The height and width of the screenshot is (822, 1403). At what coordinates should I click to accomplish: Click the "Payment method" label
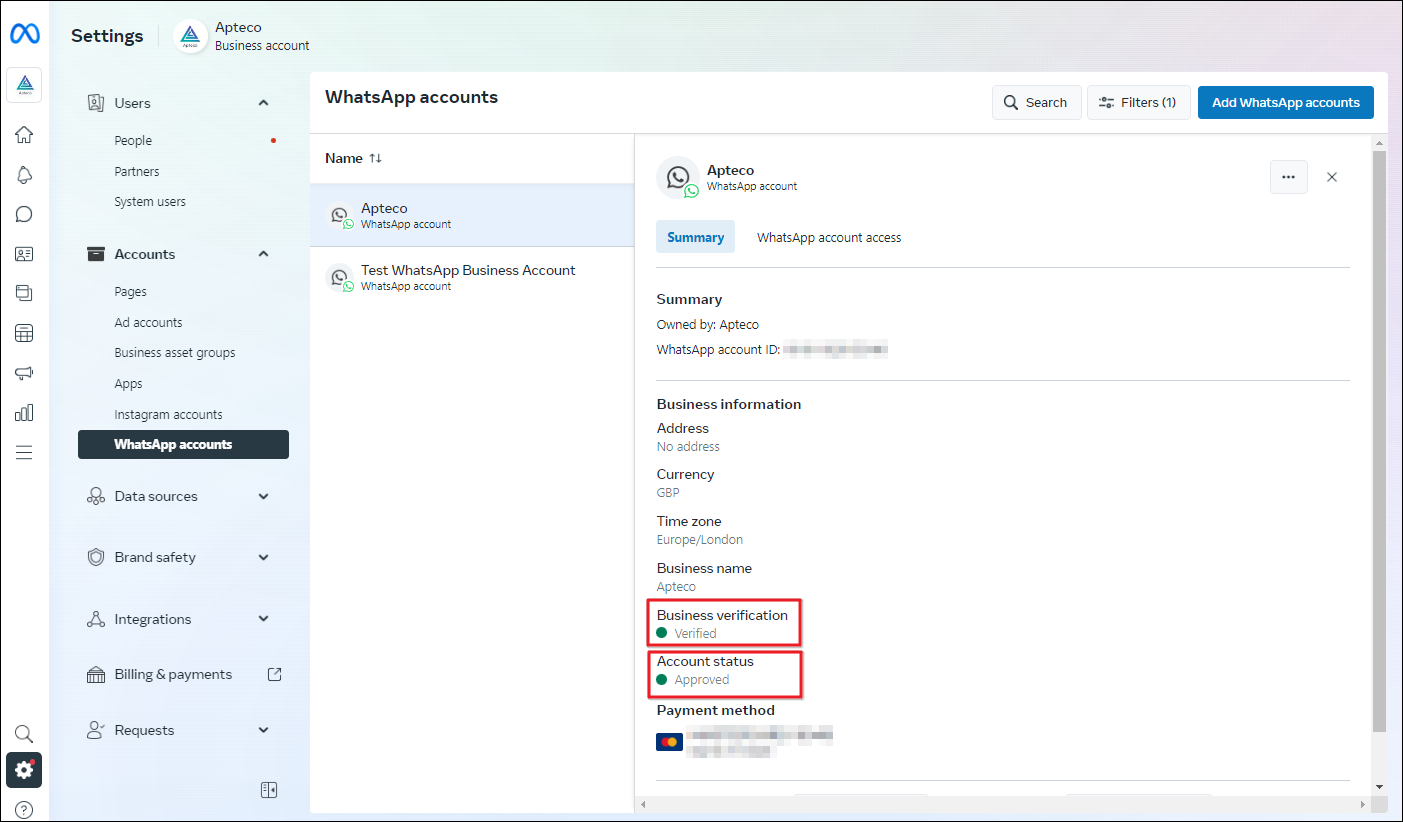[715, 710]
